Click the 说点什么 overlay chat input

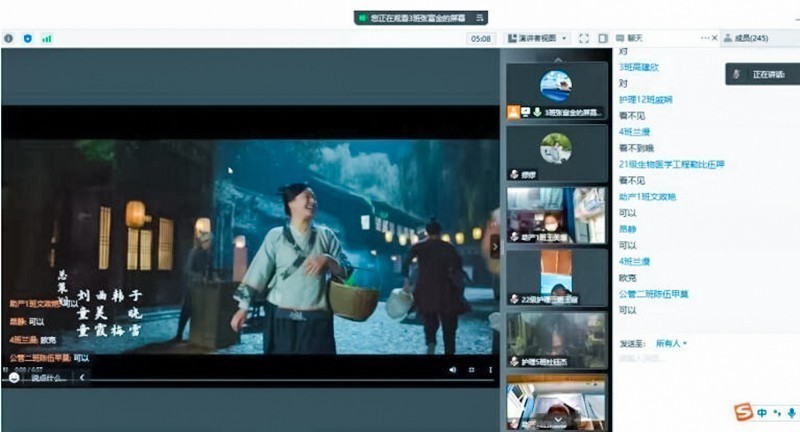coord(48,378)
